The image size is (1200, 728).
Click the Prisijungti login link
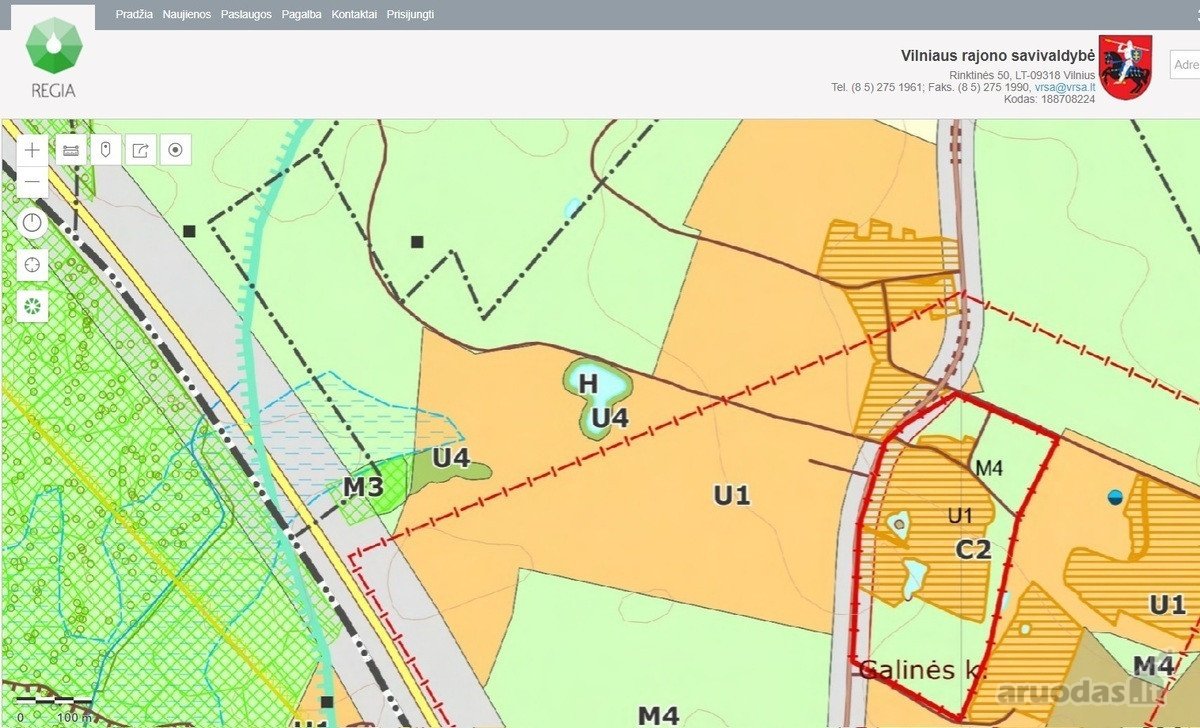(411, 15)
